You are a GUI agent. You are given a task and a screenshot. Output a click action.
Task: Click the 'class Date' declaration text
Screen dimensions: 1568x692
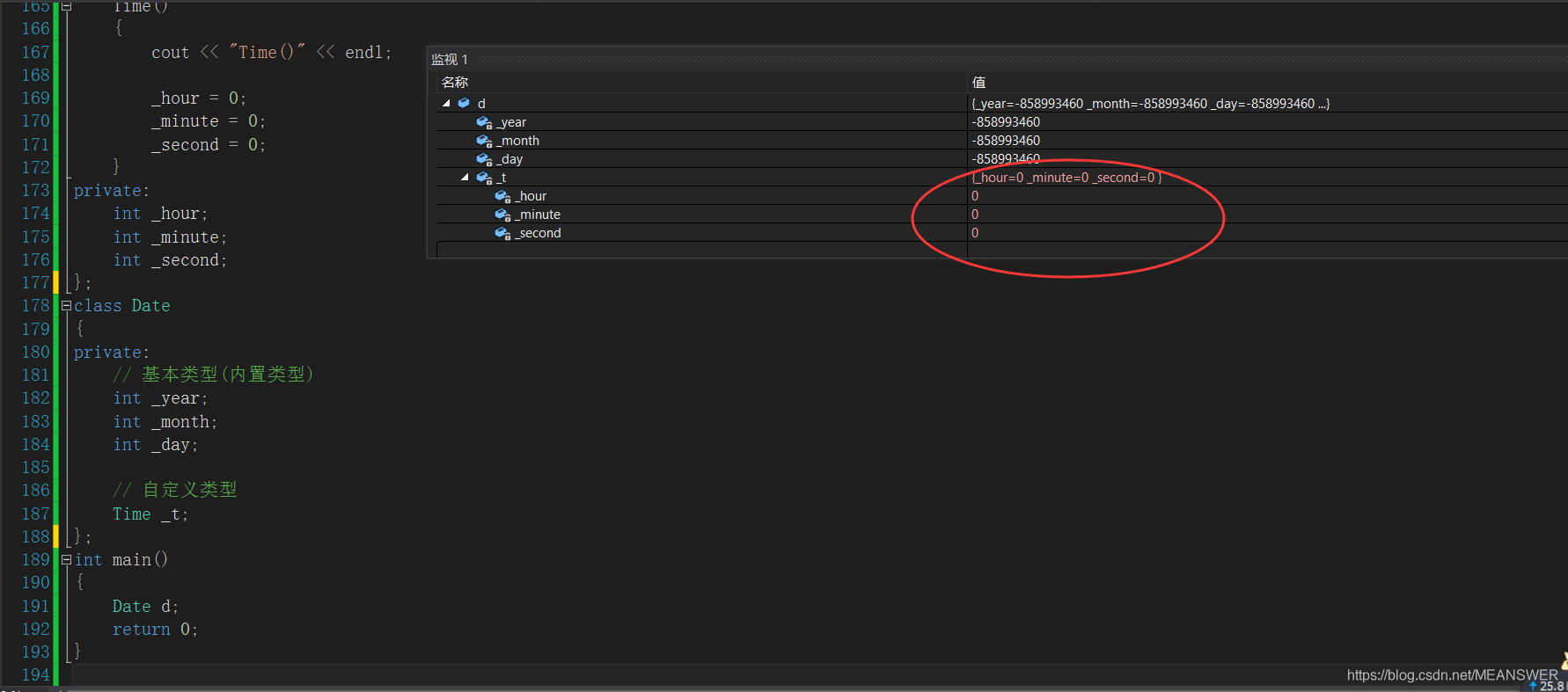point(122,305)
